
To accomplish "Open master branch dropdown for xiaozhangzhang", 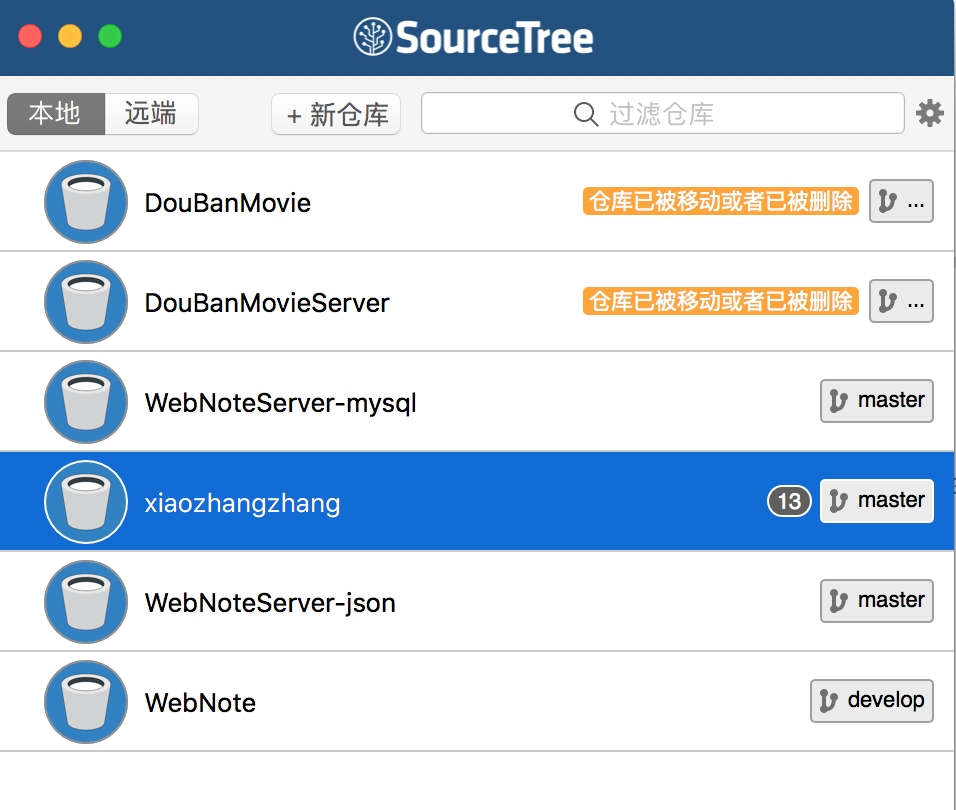I will (876, 501).
